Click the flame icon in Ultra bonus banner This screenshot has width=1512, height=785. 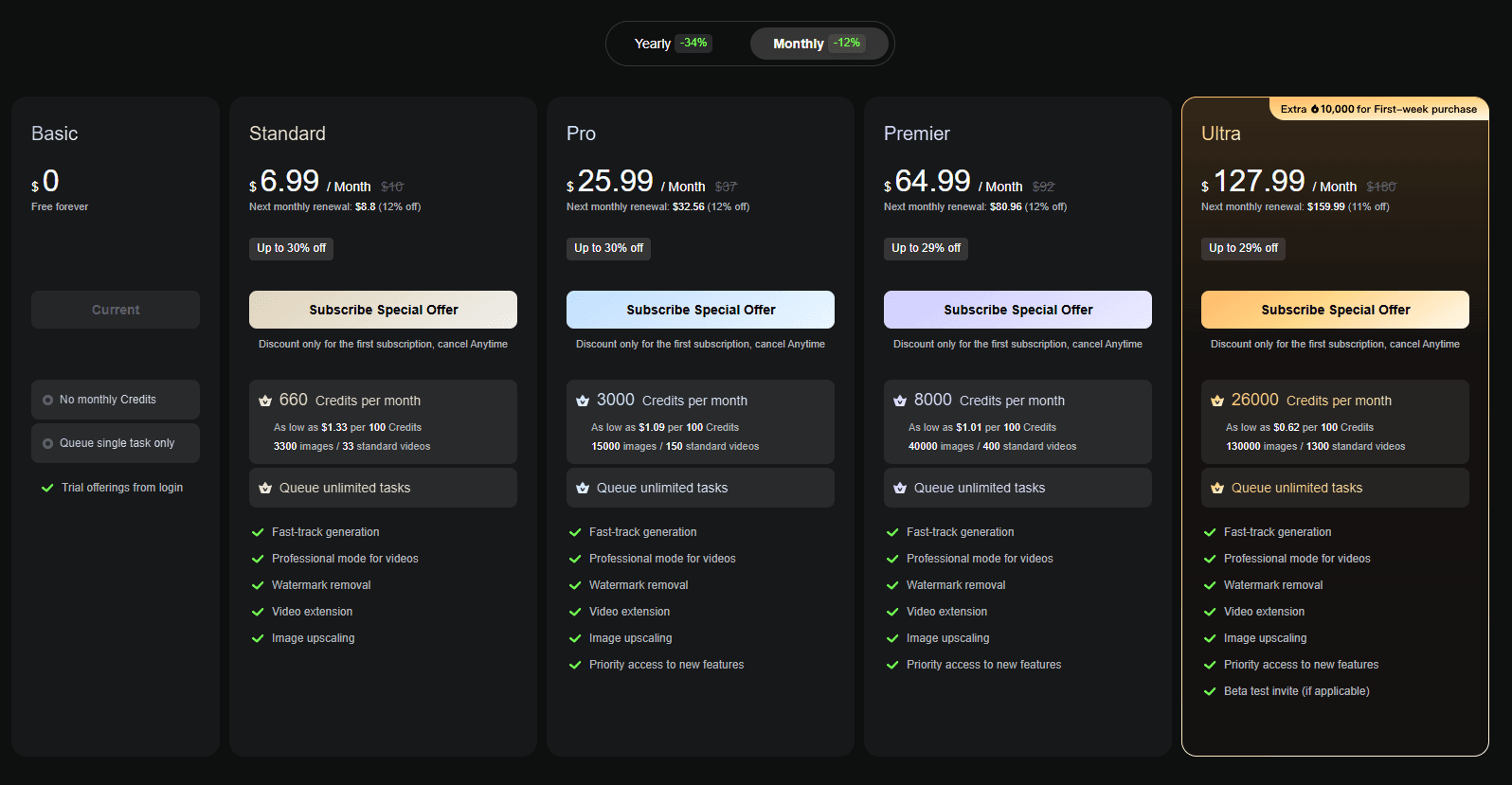click(x=1315, y=109)
